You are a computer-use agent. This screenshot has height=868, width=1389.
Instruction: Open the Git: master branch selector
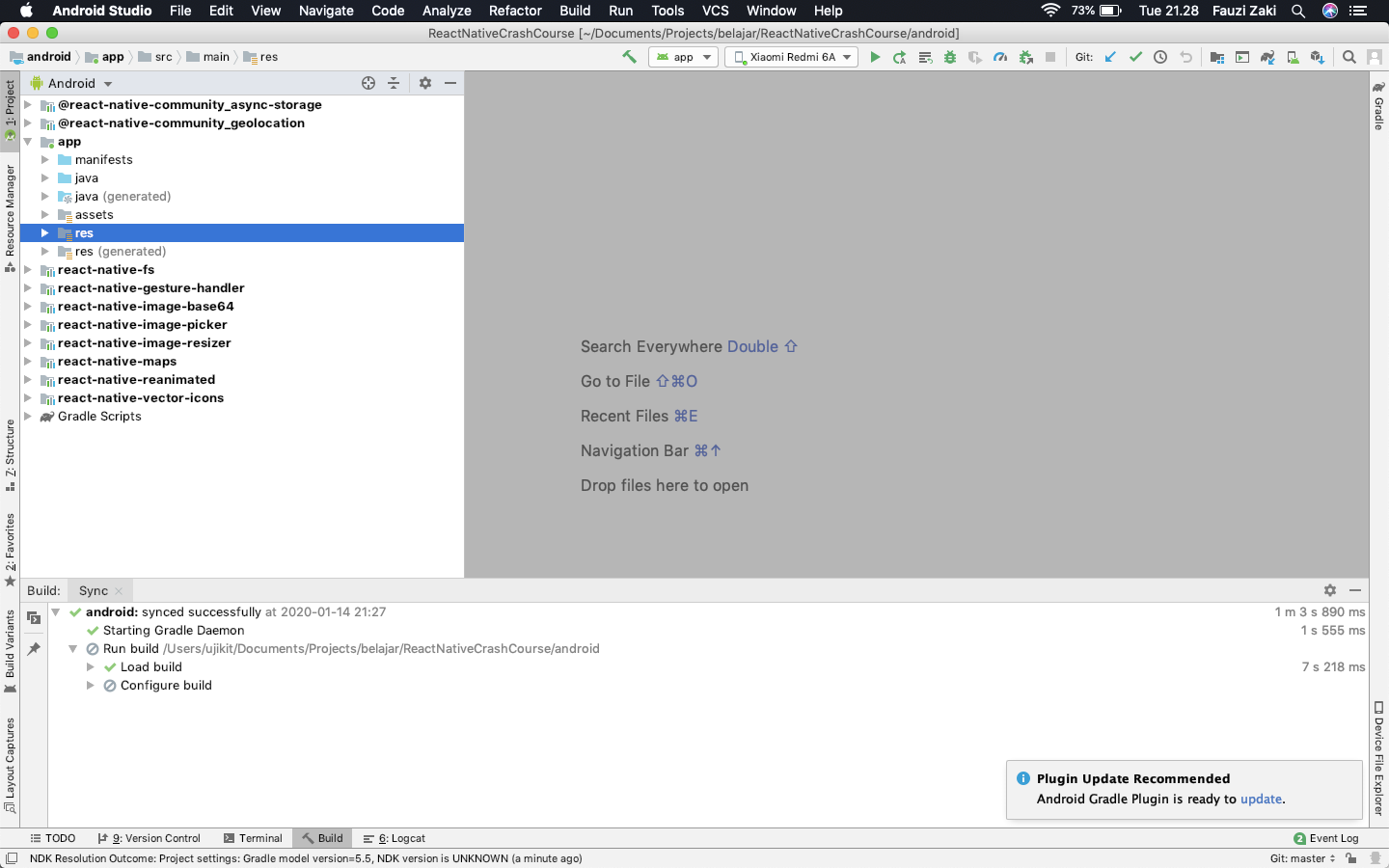1302,858
